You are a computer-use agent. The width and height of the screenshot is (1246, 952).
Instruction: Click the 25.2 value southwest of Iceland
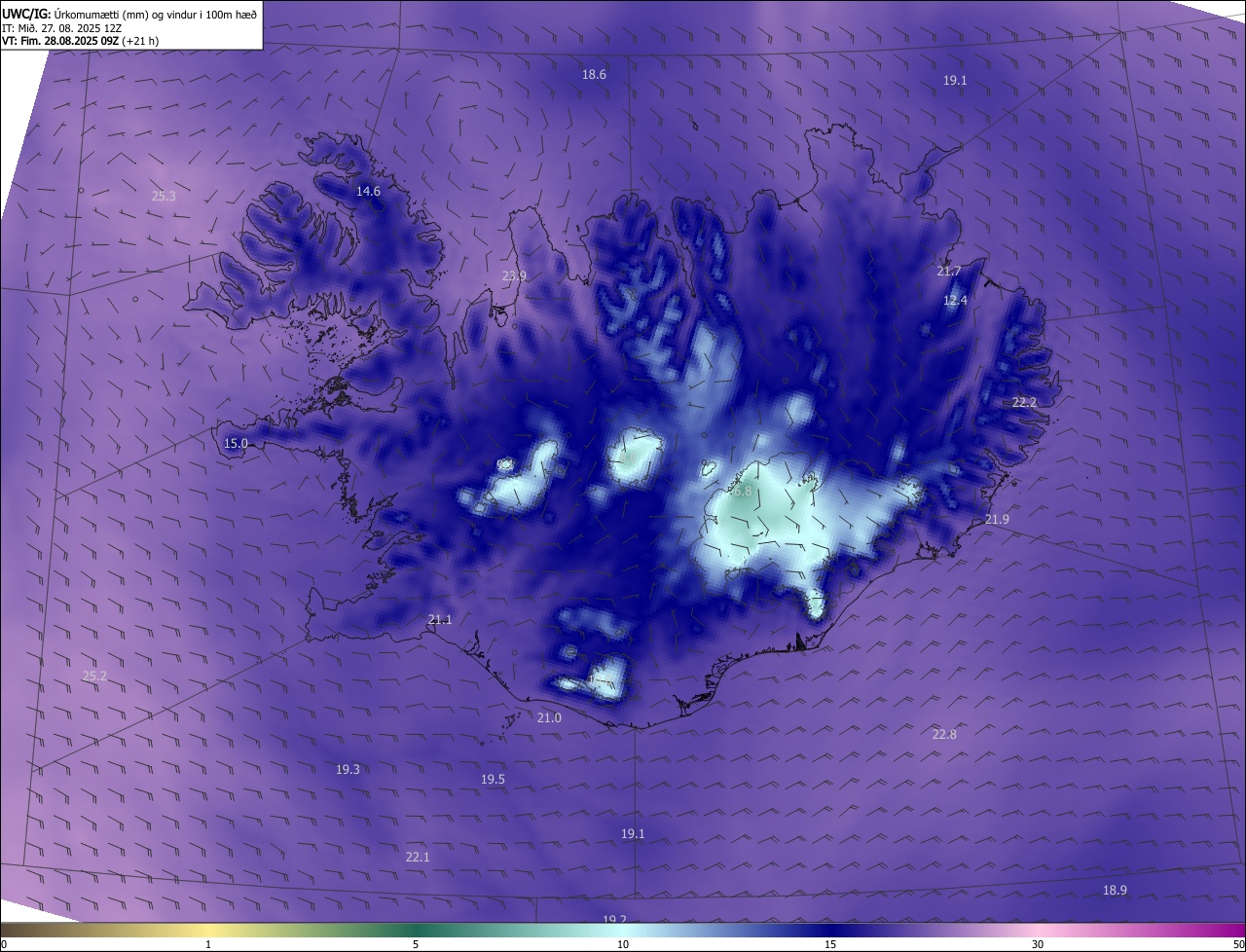click(94, 676)
